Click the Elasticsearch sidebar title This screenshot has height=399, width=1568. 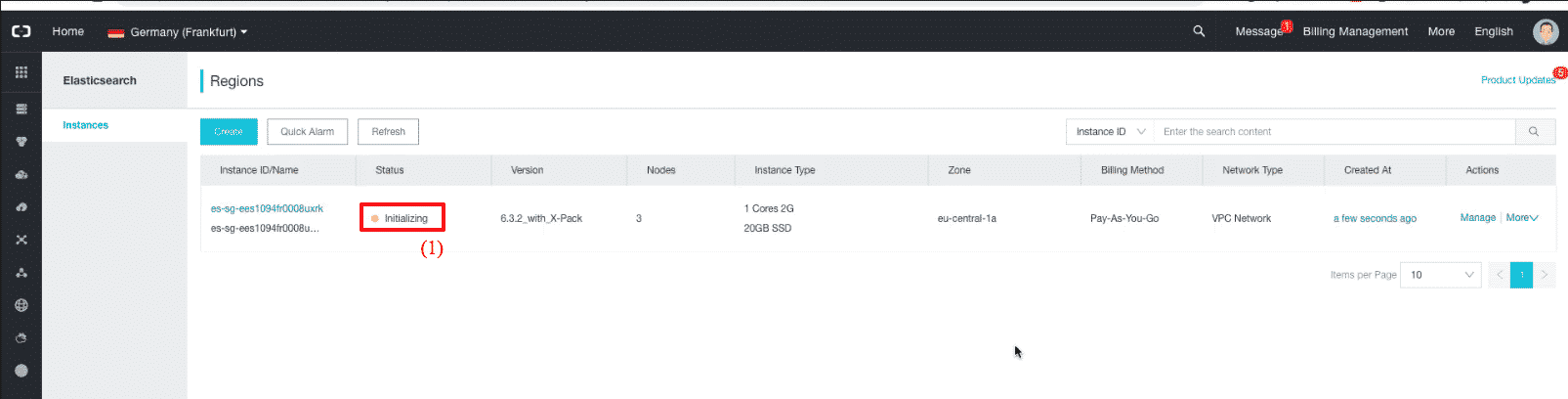click(100, 80)
